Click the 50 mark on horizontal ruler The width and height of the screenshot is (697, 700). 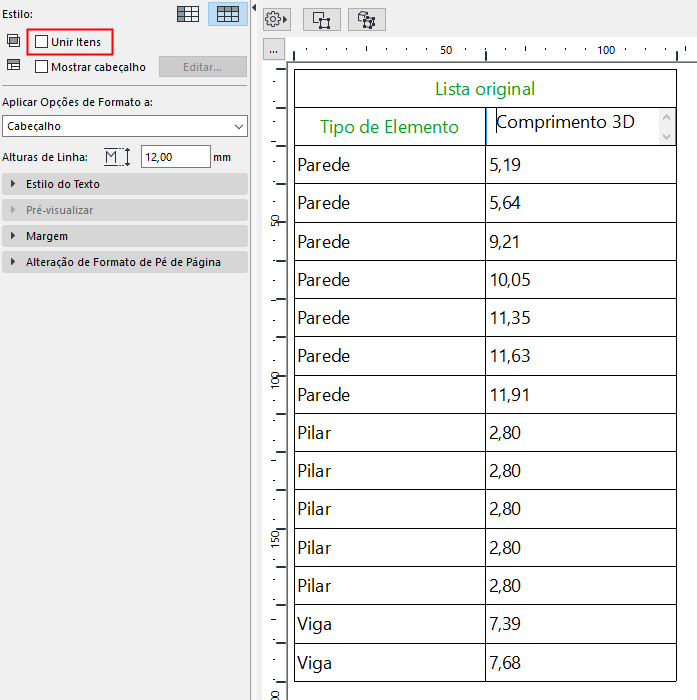(446, 50)
